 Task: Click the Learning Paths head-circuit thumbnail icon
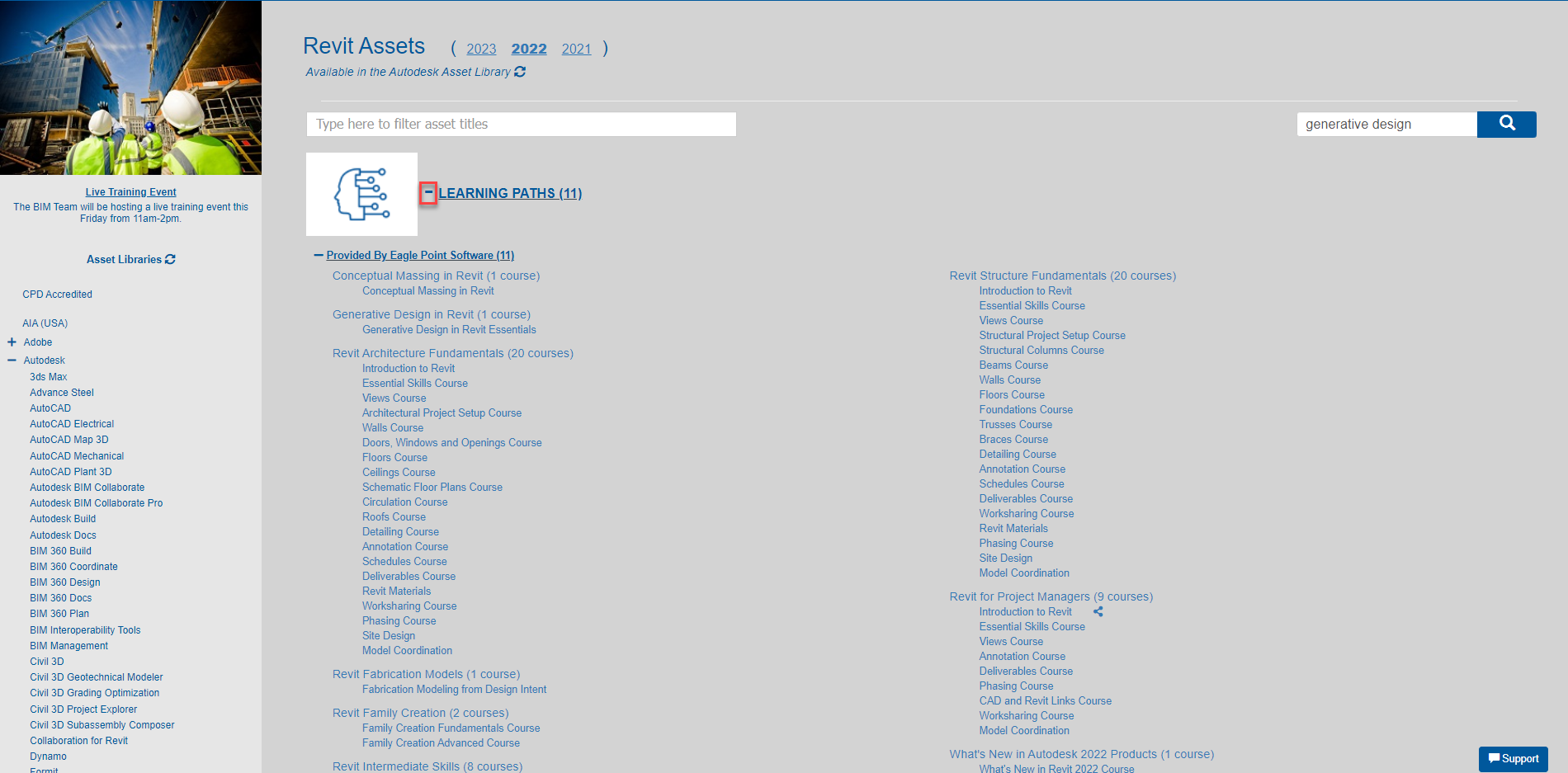tap(361, 194)
